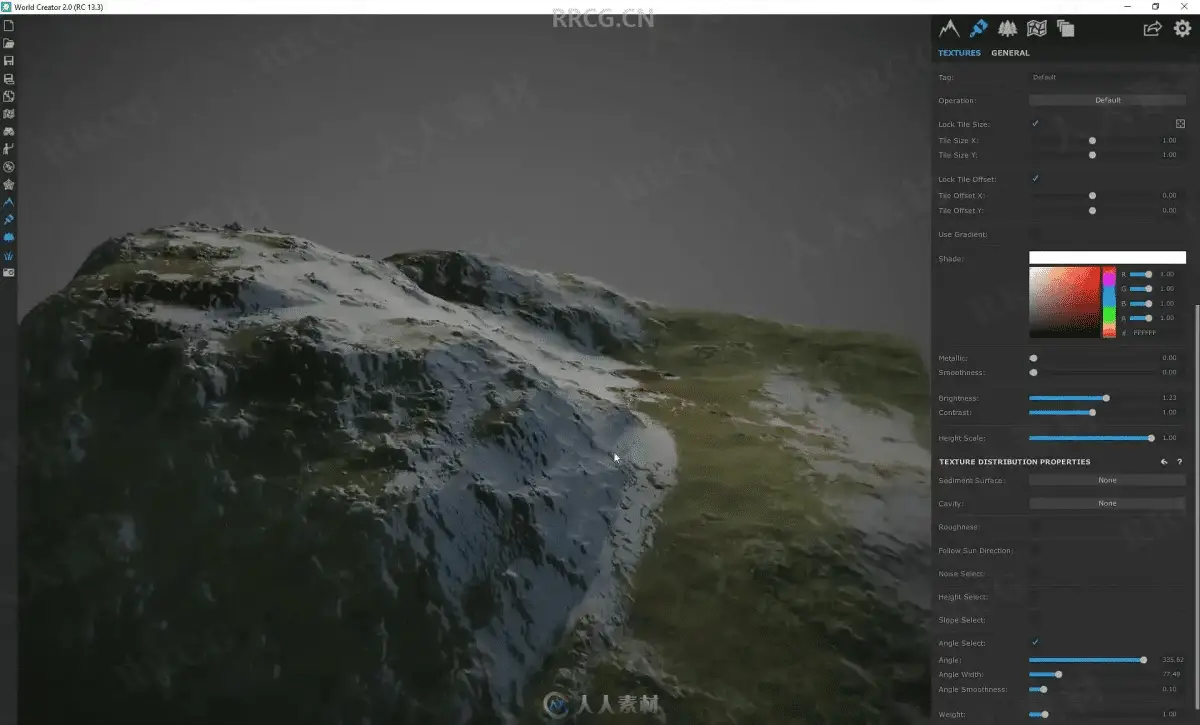Click the tile size expand icon

1180,124
